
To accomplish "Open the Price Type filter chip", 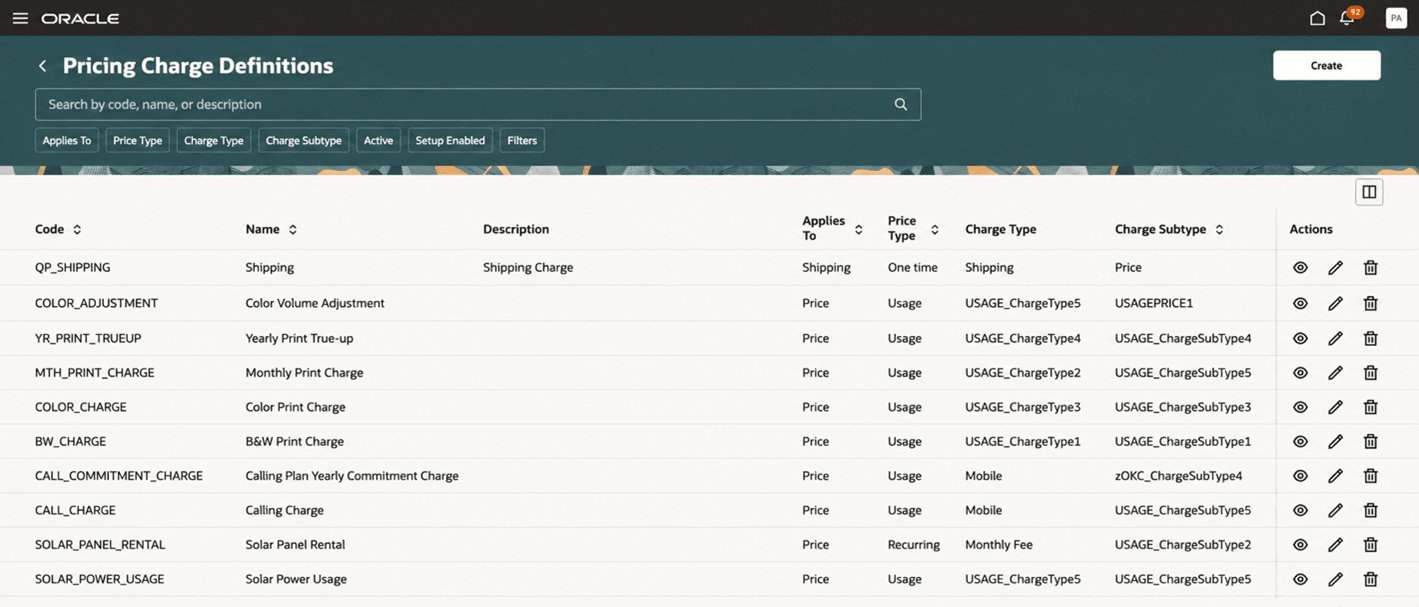I will (137, 141).
